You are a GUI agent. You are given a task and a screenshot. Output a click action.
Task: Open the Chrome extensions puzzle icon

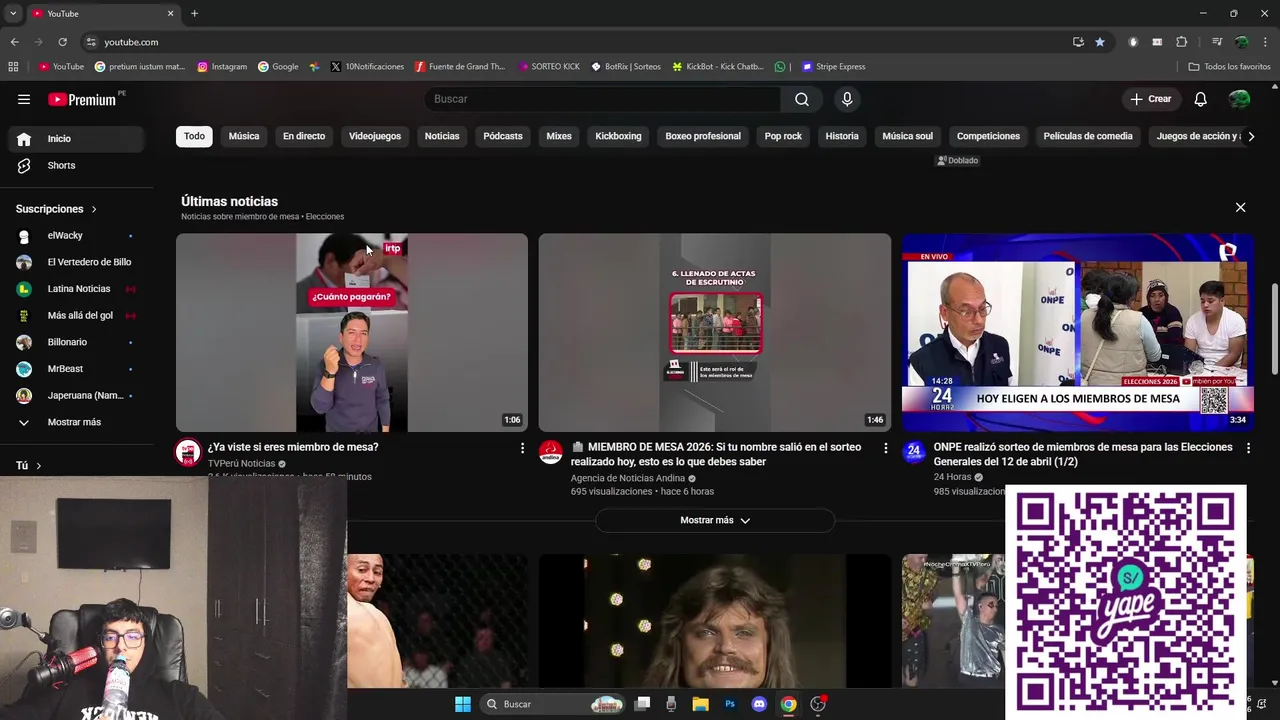pyautogui.click(x=1182, y=42)
